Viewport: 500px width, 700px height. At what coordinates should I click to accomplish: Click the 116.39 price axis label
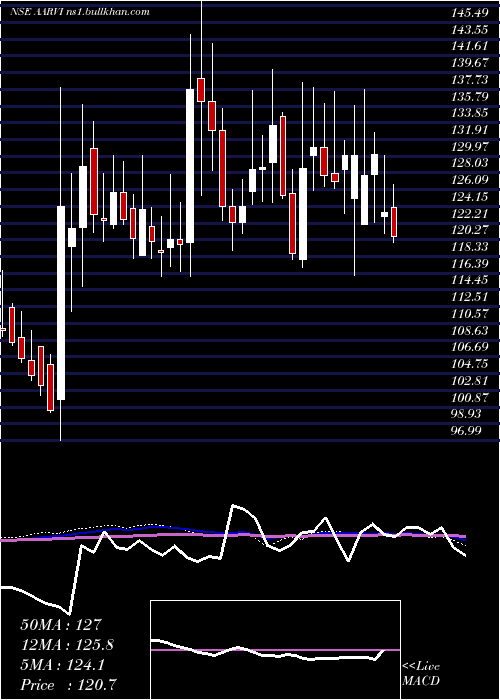[x=469, y=264]
